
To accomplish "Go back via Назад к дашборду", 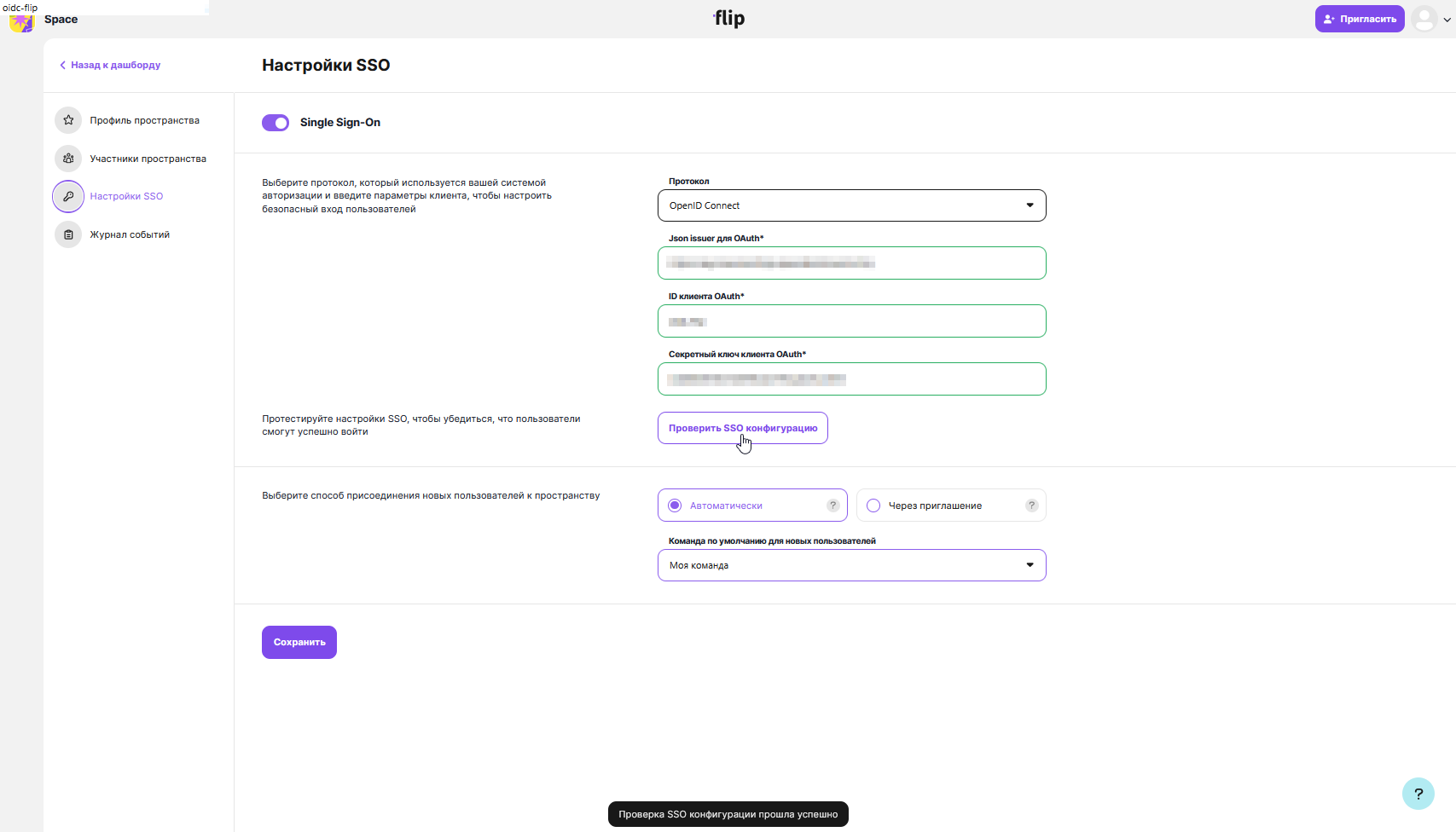I will 110,65.
